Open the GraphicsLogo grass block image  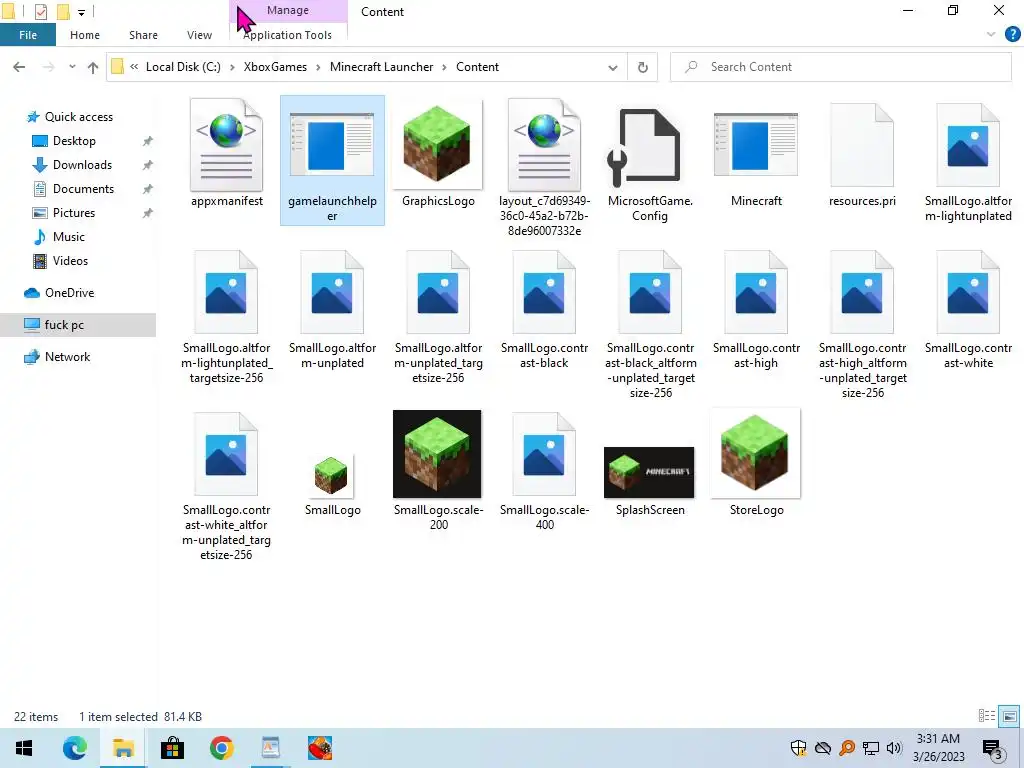pyautogui.click(x=438, y=154)
